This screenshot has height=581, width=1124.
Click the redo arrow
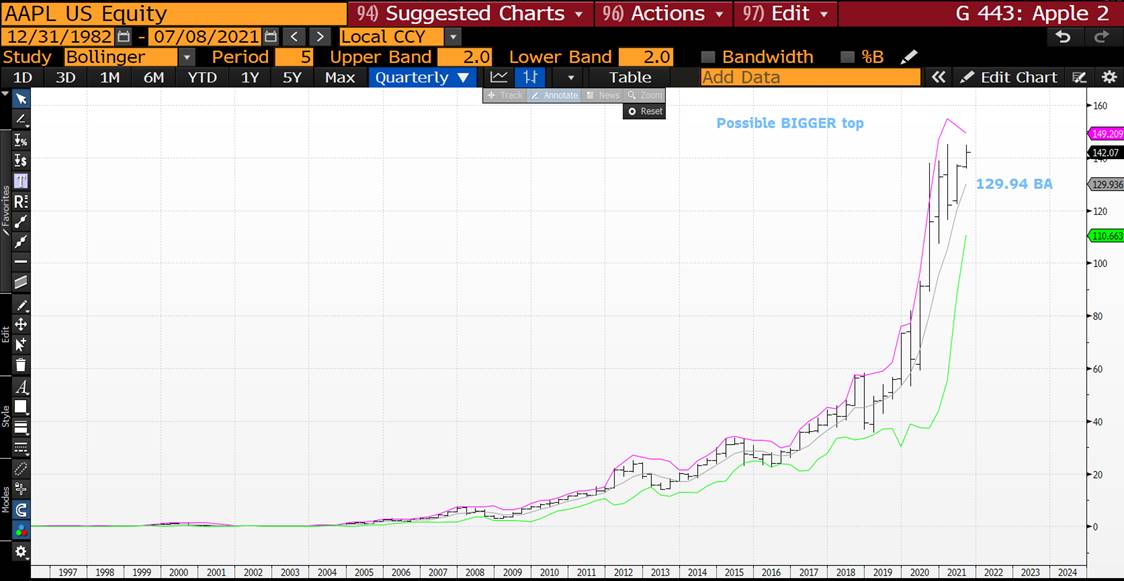point(1100,37)
